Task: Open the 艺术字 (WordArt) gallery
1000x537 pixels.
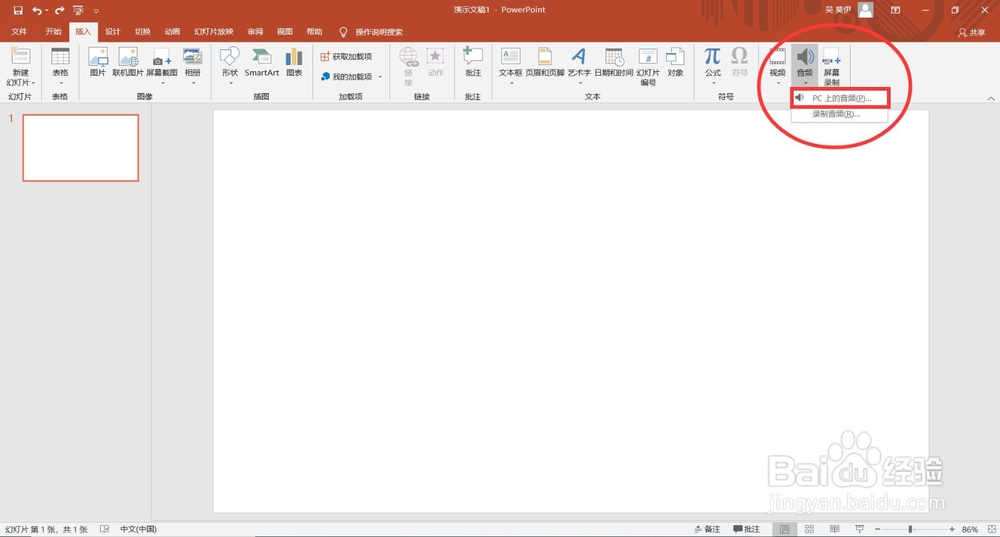Action: click(579, 66)
